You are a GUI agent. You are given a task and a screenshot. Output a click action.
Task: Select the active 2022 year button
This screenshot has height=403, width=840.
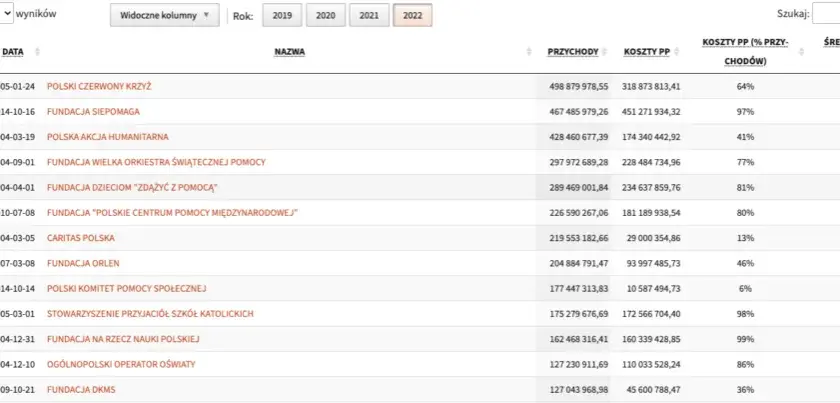(x=412, y=15)
